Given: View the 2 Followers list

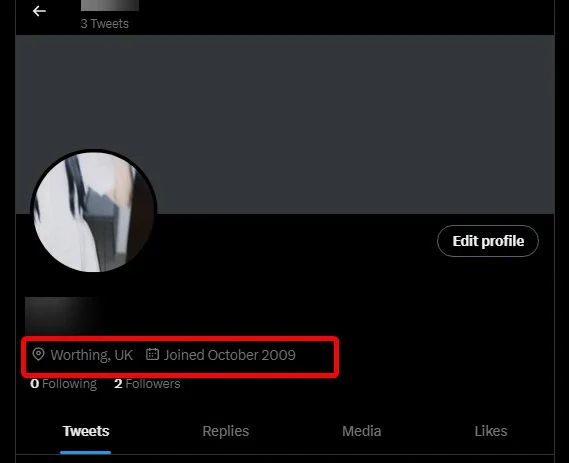Looking at the screenshot, I should point(147,384).
